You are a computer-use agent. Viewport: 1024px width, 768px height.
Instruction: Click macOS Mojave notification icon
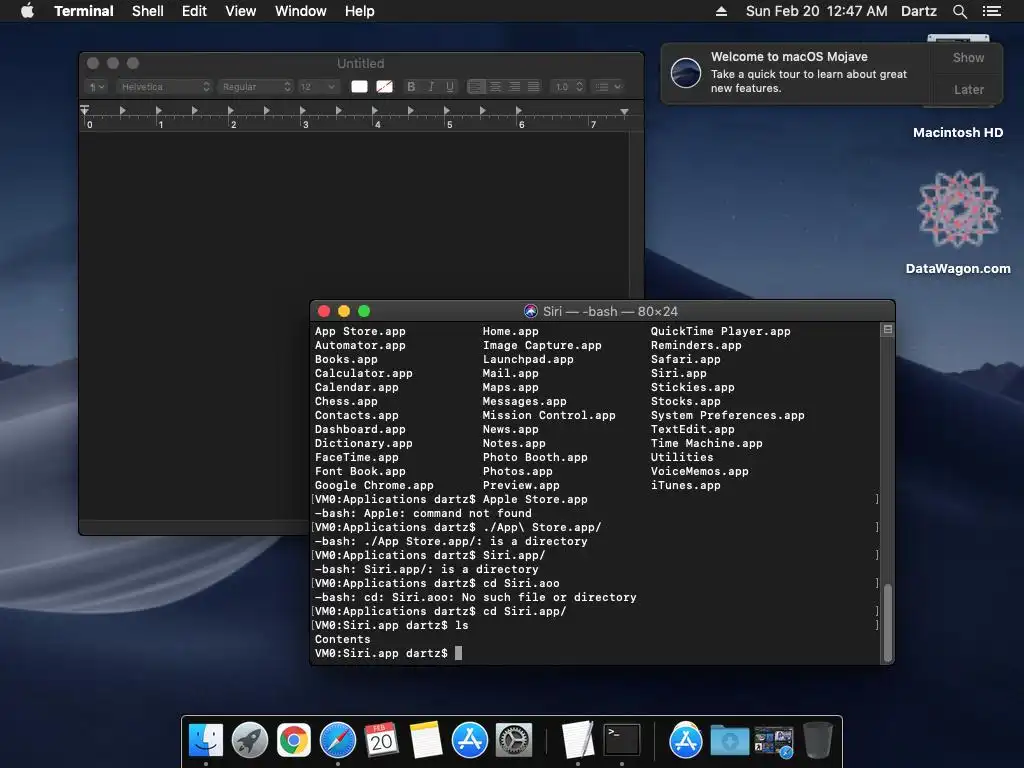coord(686,72)
